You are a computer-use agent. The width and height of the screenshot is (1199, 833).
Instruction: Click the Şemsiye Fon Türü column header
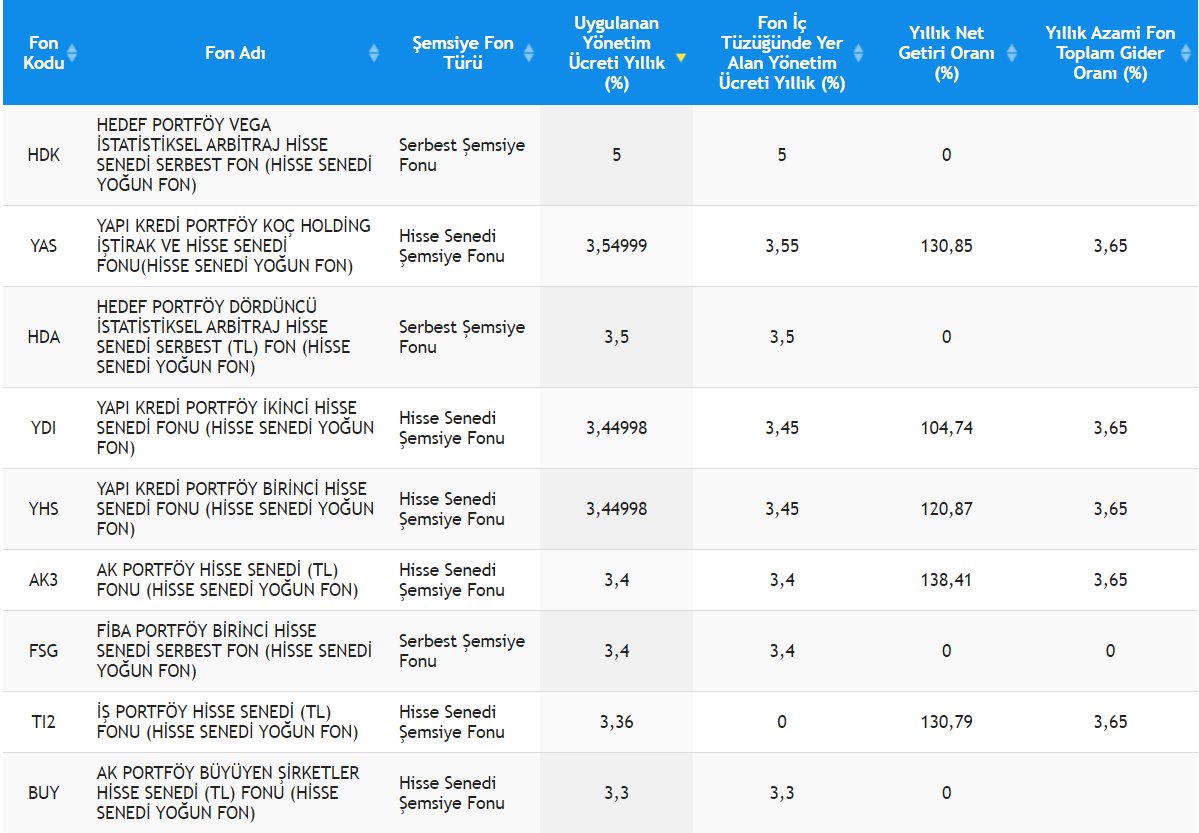[x=463, y=53]
